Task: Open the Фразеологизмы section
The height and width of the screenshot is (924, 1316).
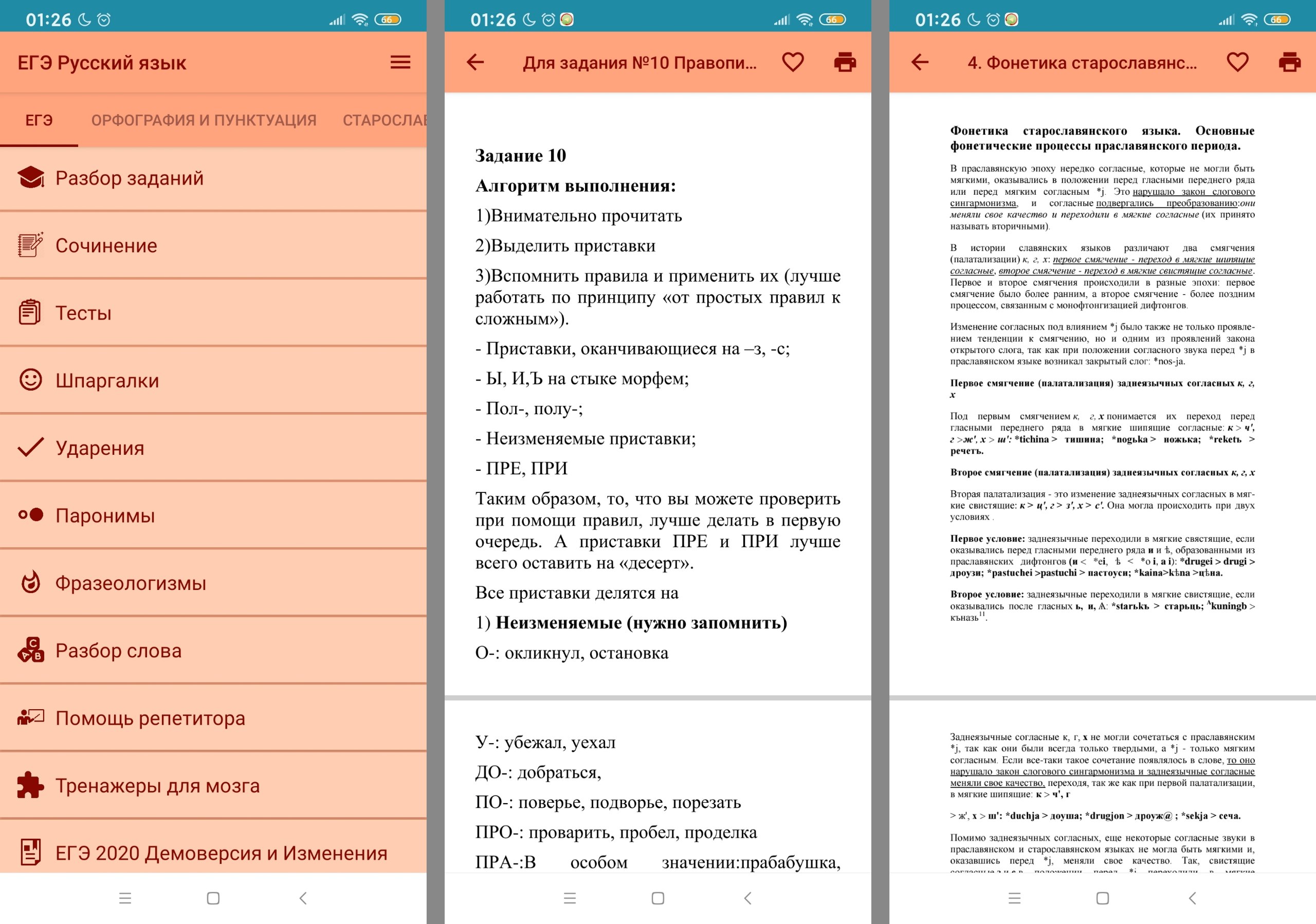Action: pyautogui.click(x=213, y=583)
